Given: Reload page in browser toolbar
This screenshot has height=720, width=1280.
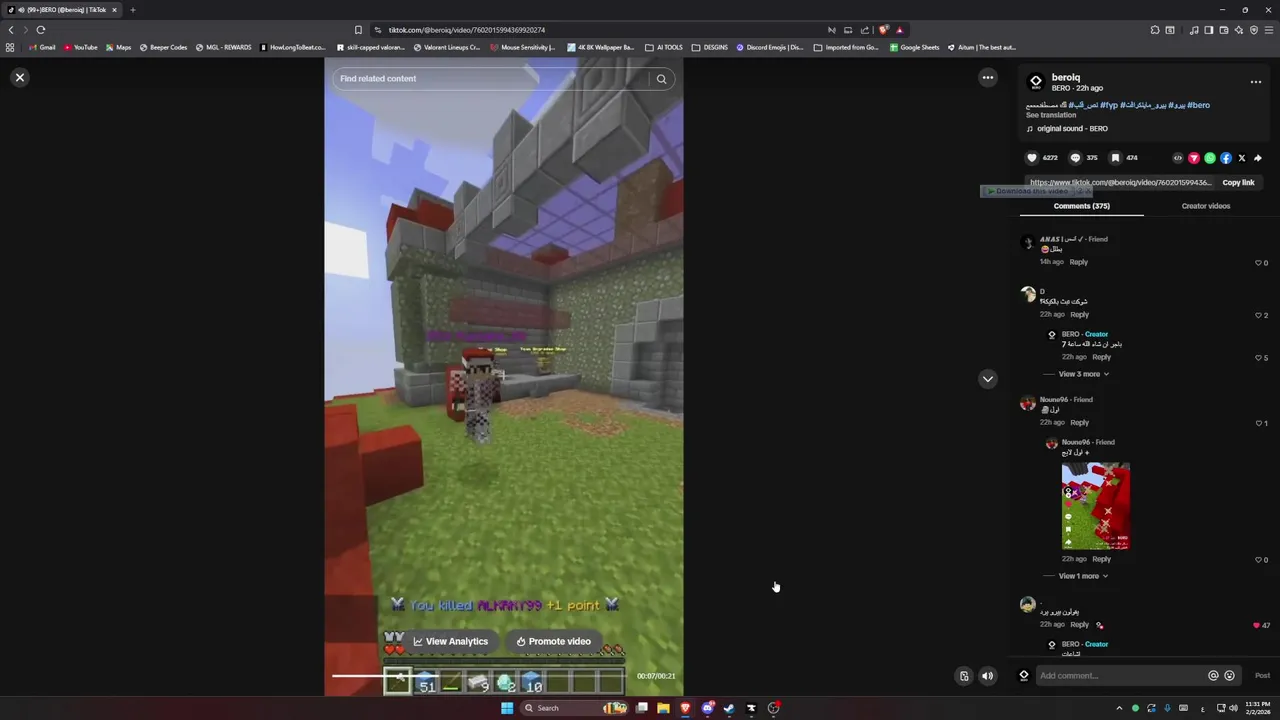Looking at the screenshot, I should tap(41, 30).
